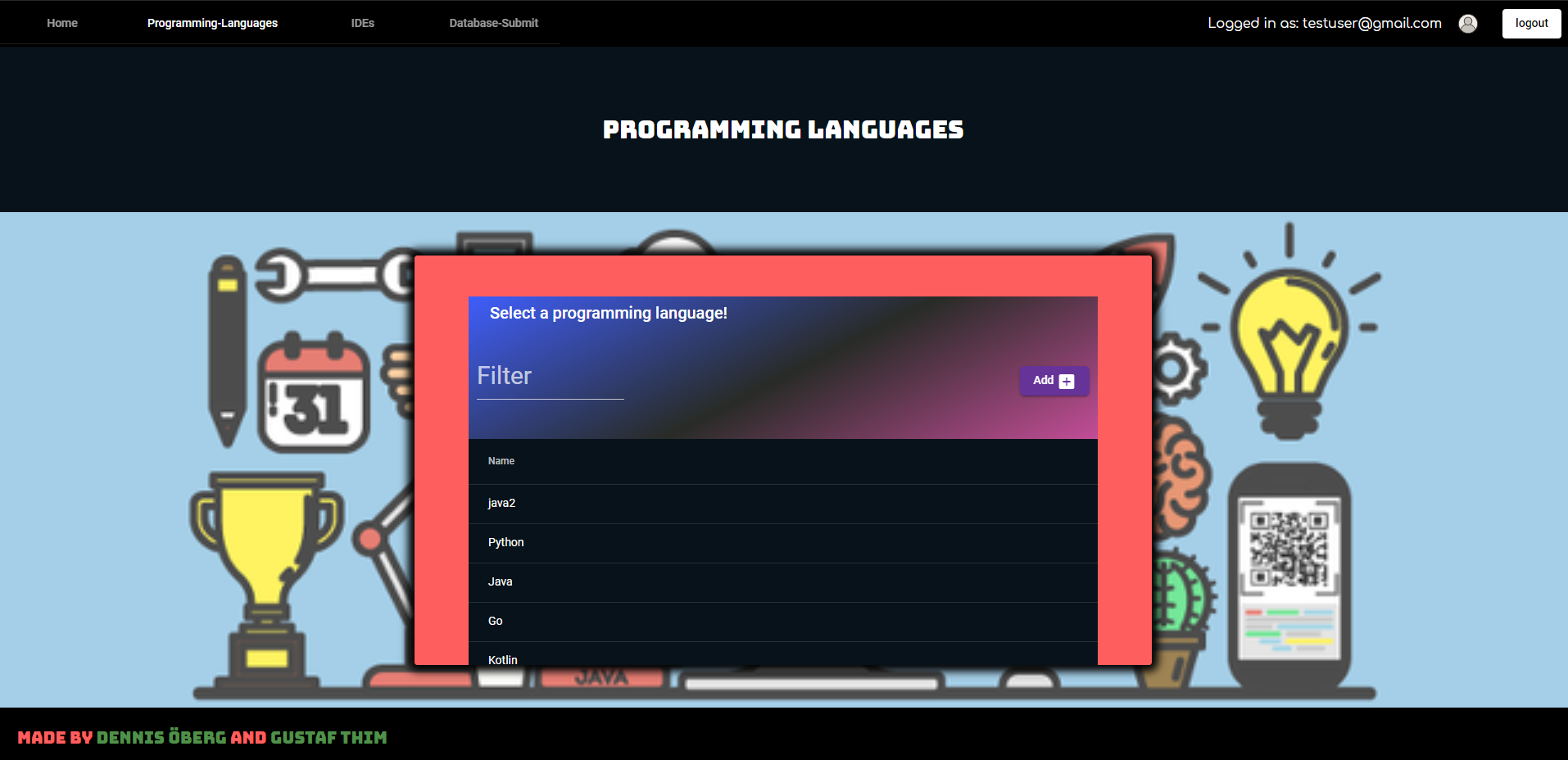Click the Add button
Screen dimensions: 1568x760
tap(1054, 380)
